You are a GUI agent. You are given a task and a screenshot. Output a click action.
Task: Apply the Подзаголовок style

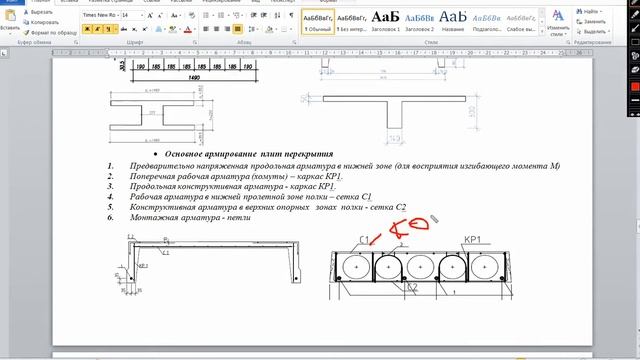[487, 22]
